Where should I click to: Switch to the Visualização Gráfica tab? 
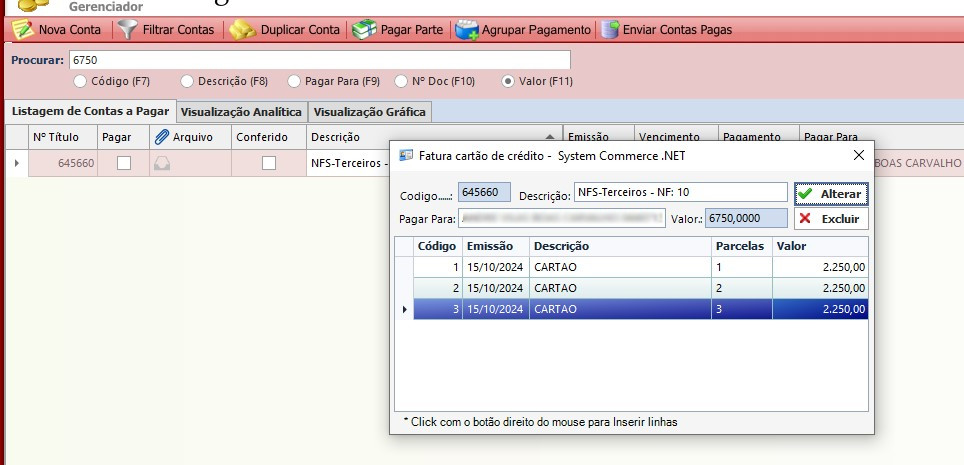point(369,113)
